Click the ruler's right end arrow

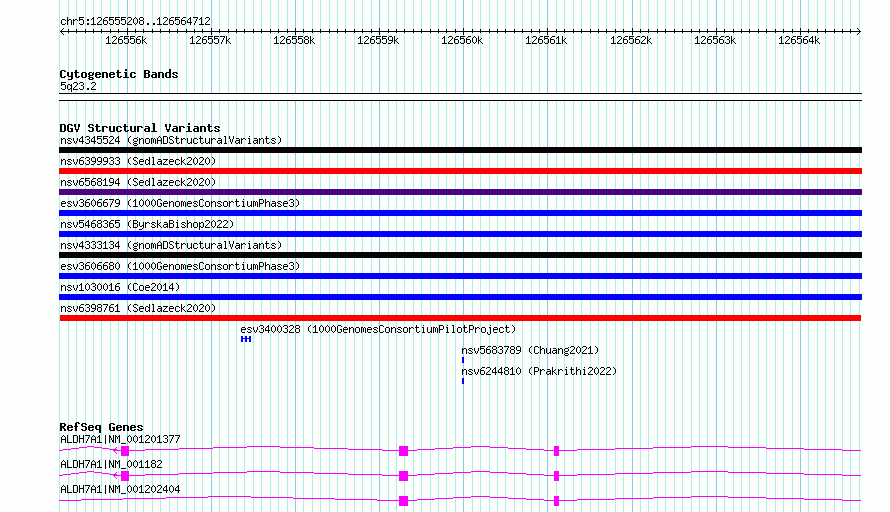[x=859, y=32]
